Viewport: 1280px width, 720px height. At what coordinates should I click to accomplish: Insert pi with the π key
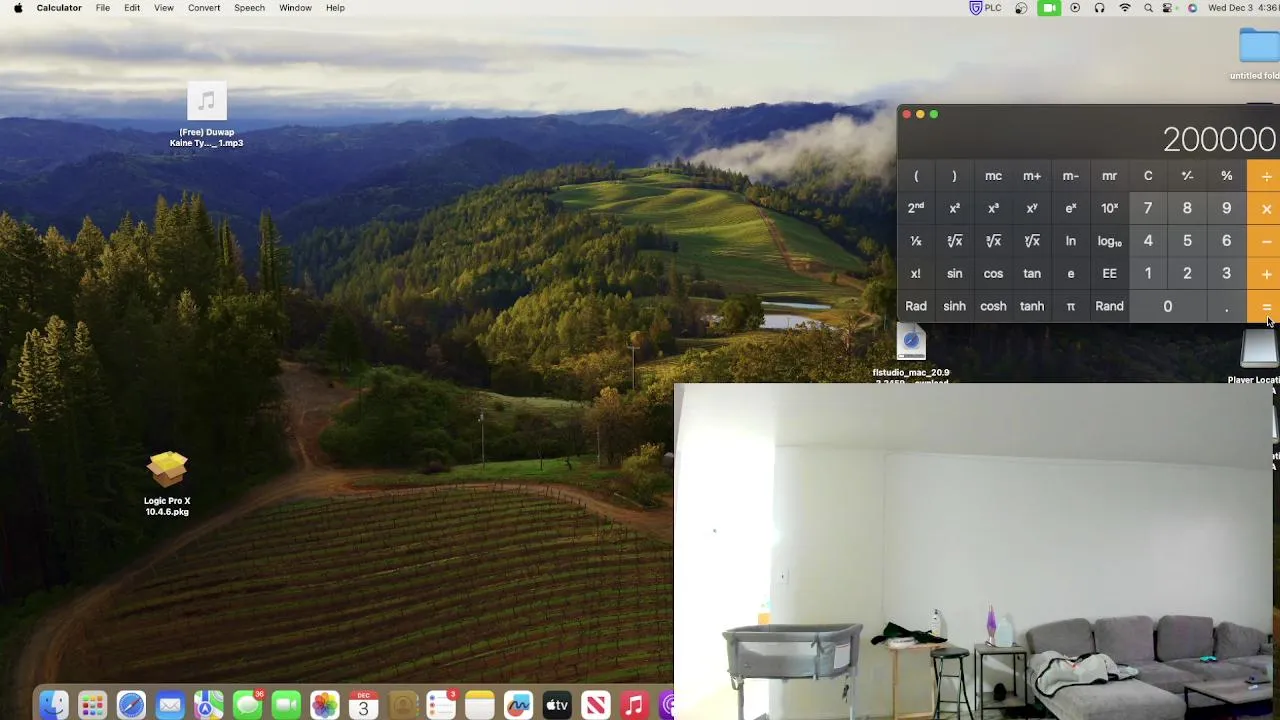coord(1070,307)
